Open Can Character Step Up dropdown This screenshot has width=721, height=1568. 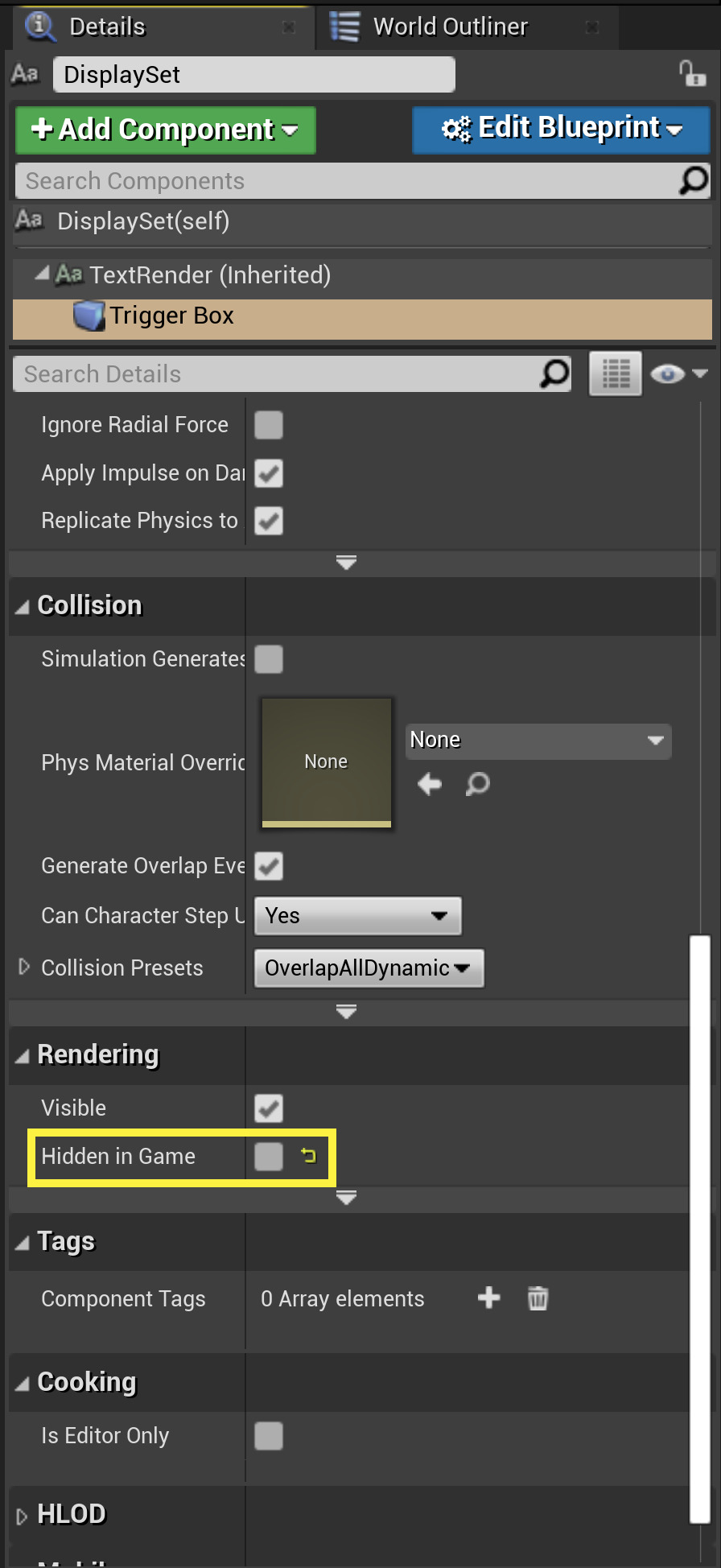[x=358, y=916]
